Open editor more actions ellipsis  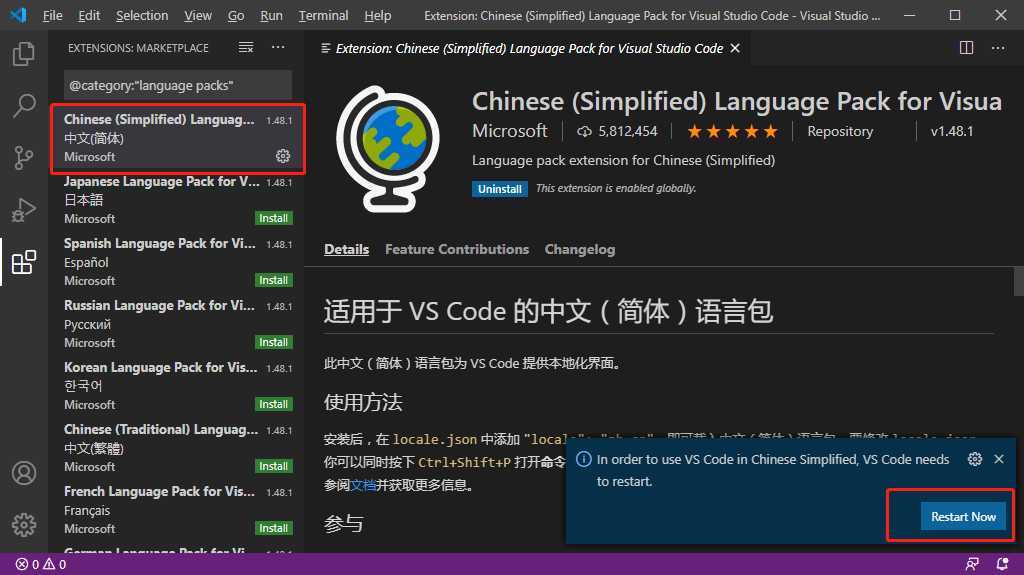(x=998, y=48)
